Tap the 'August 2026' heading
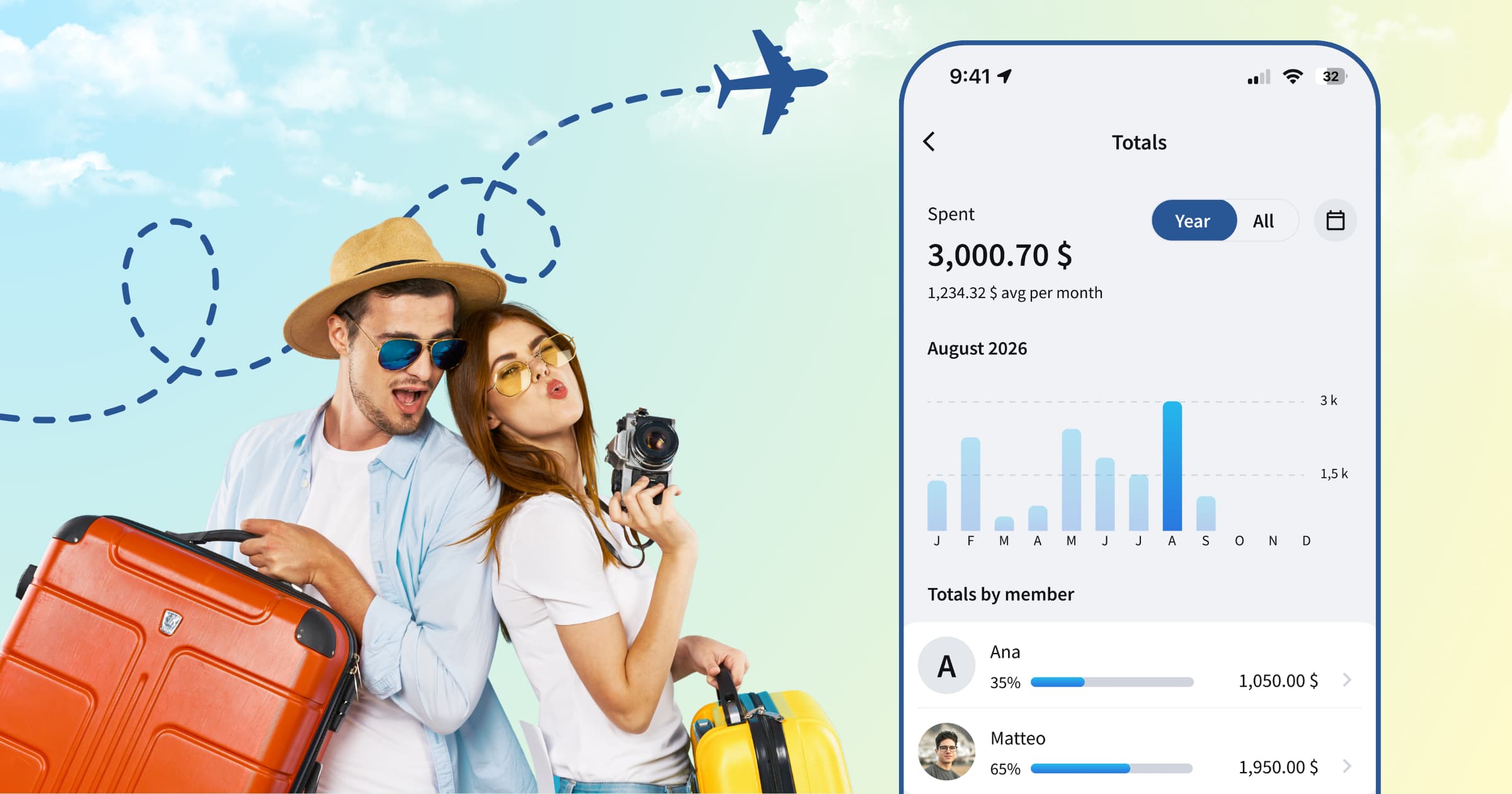1512x794 pixels. [977, 348]
